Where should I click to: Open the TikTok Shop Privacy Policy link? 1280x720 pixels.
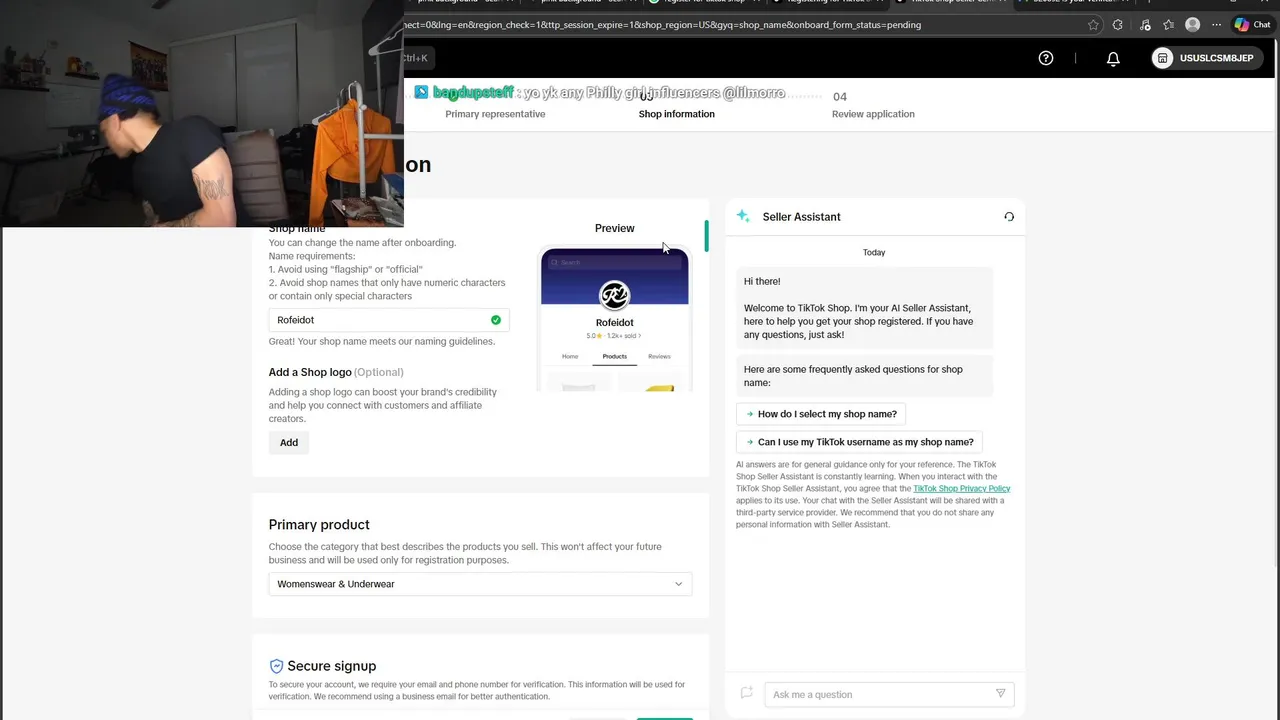962,489
